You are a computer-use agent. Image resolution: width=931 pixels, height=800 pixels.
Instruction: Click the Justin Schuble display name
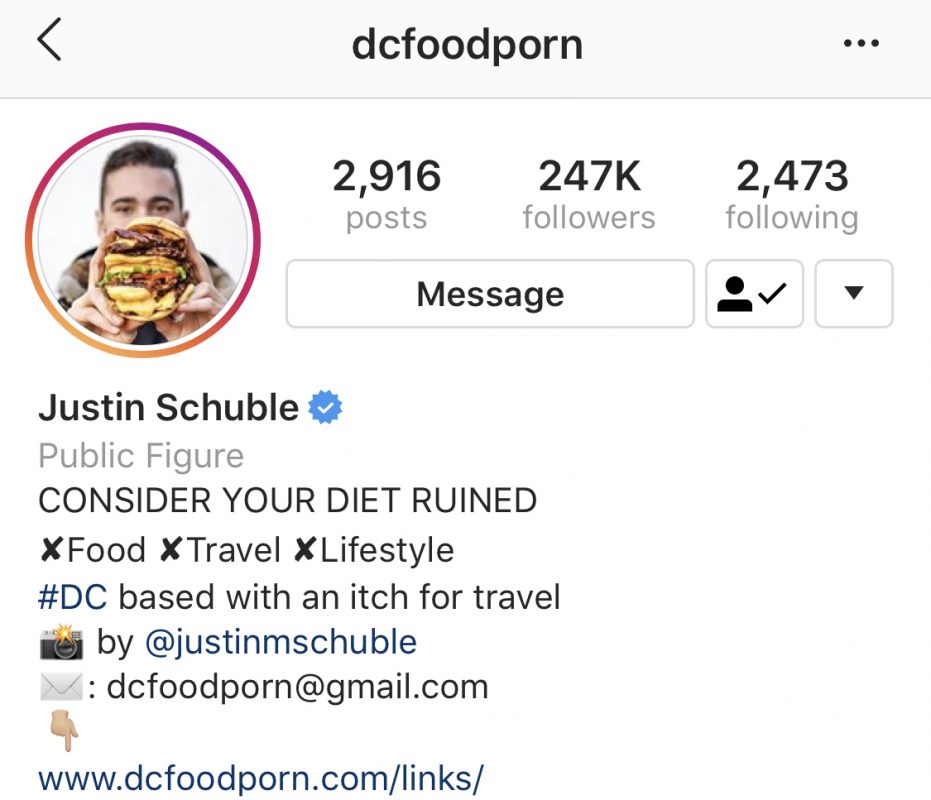[x=169, y=407]
